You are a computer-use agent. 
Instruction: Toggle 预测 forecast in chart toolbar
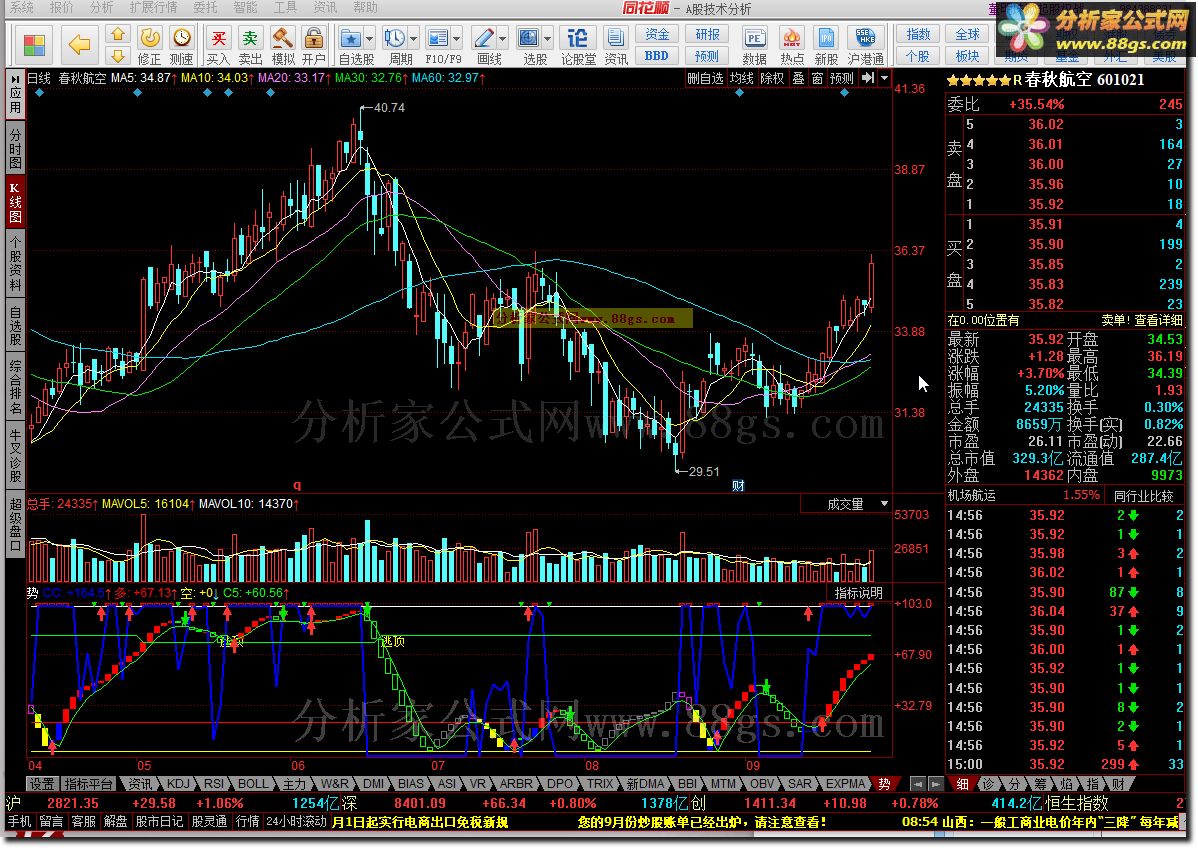(x=842, y=78)
